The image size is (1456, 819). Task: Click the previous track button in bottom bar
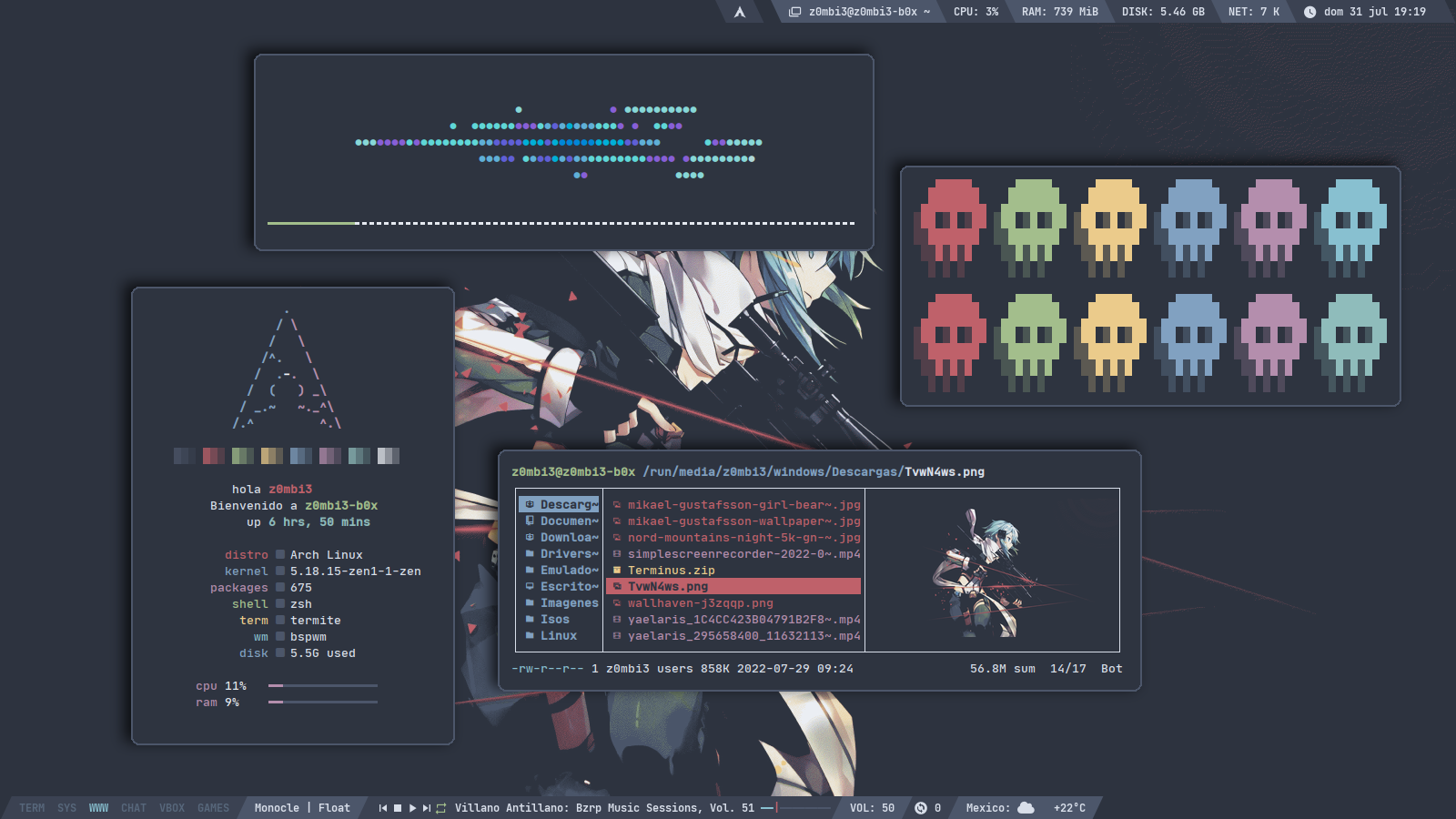[383, 808]
